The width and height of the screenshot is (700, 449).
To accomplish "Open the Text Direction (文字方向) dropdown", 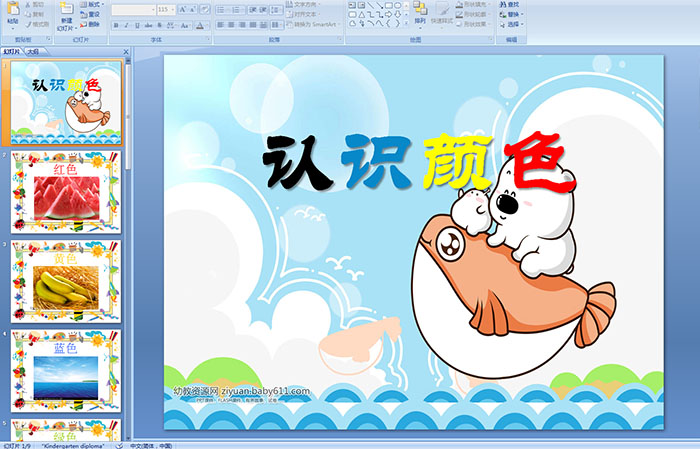I will [304, 4].
